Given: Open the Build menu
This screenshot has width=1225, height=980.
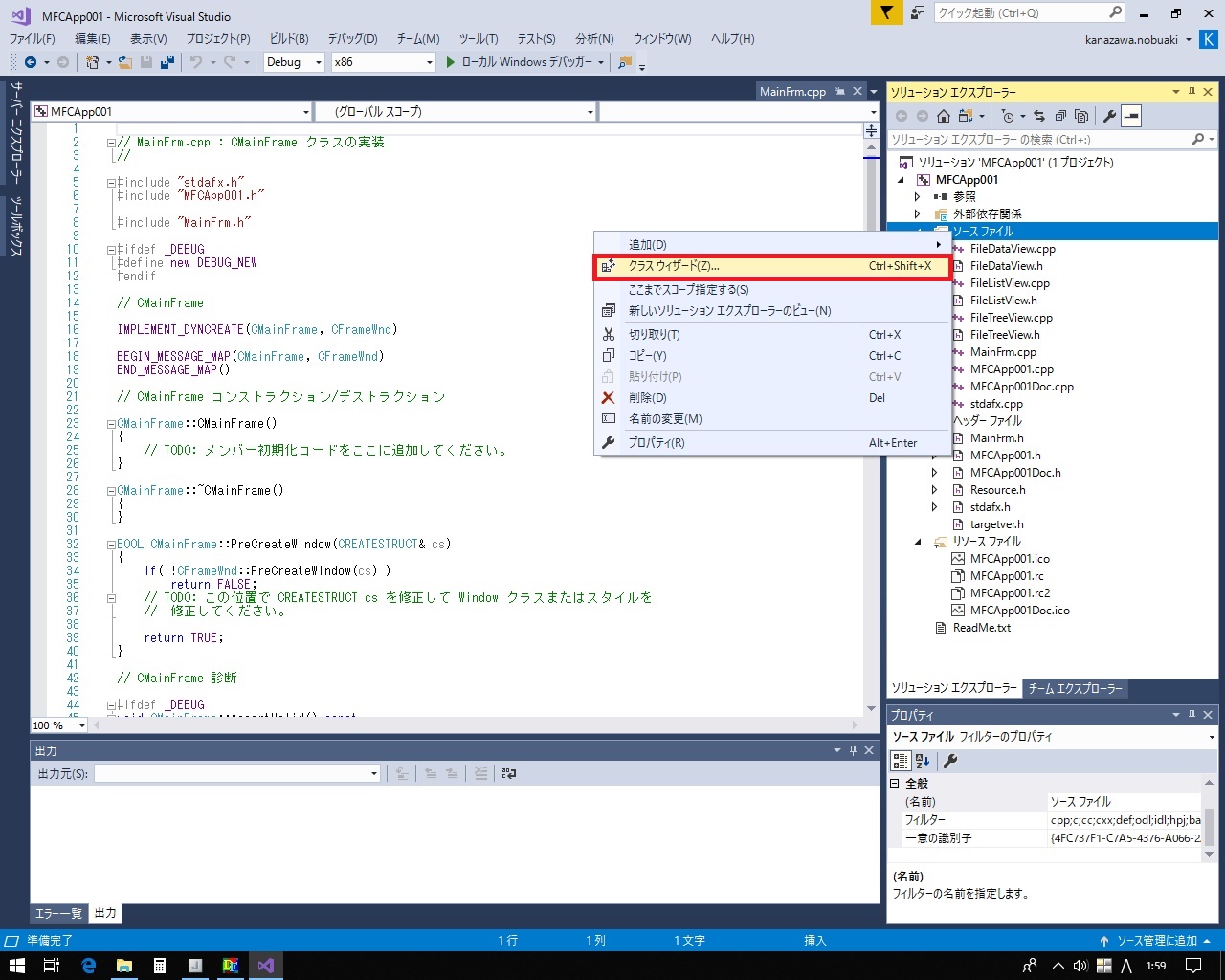Looking at the screenshot, I should click(289, 39).
